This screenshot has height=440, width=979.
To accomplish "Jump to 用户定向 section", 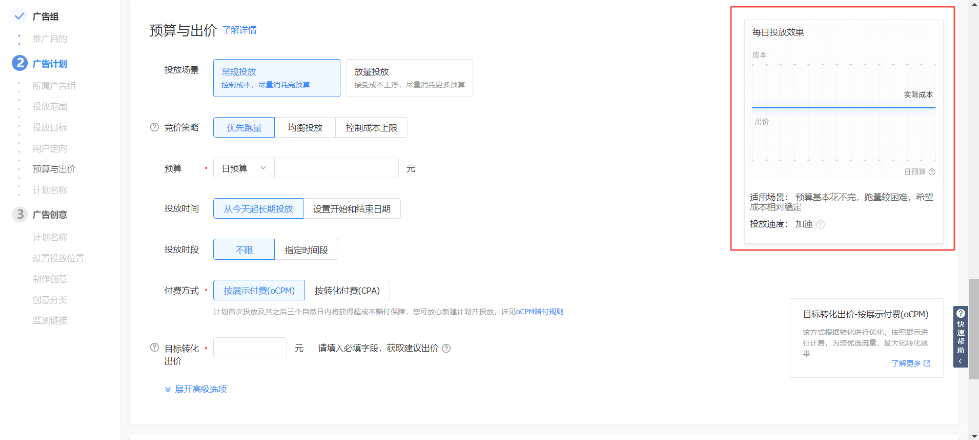I will [x=50, y=149].
